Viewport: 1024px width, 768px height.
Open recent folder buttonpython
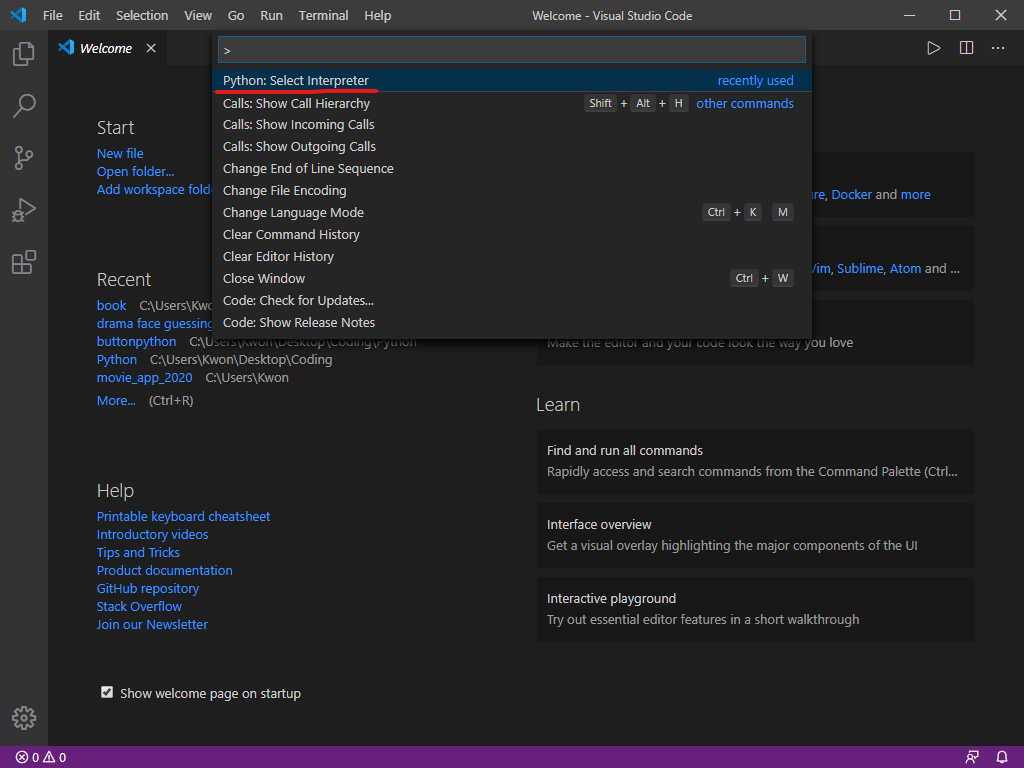tap(136, 342)
